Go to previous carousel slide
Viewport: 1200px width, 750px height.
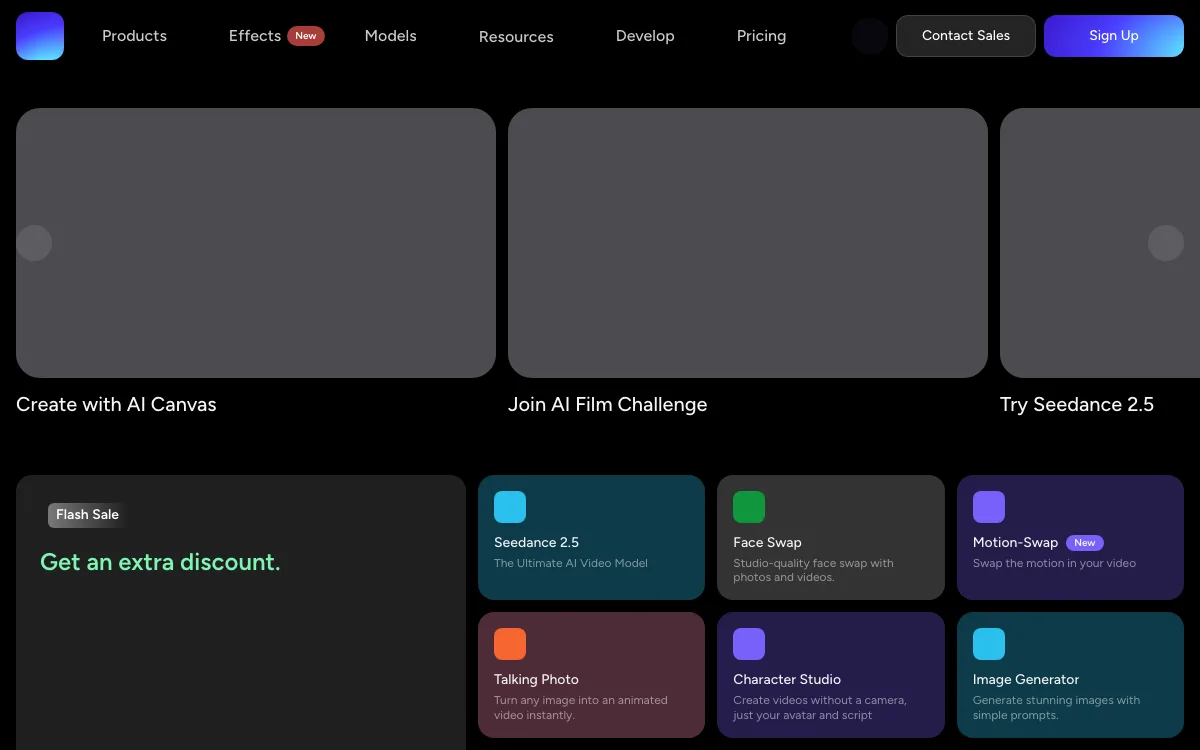(34, 243)
